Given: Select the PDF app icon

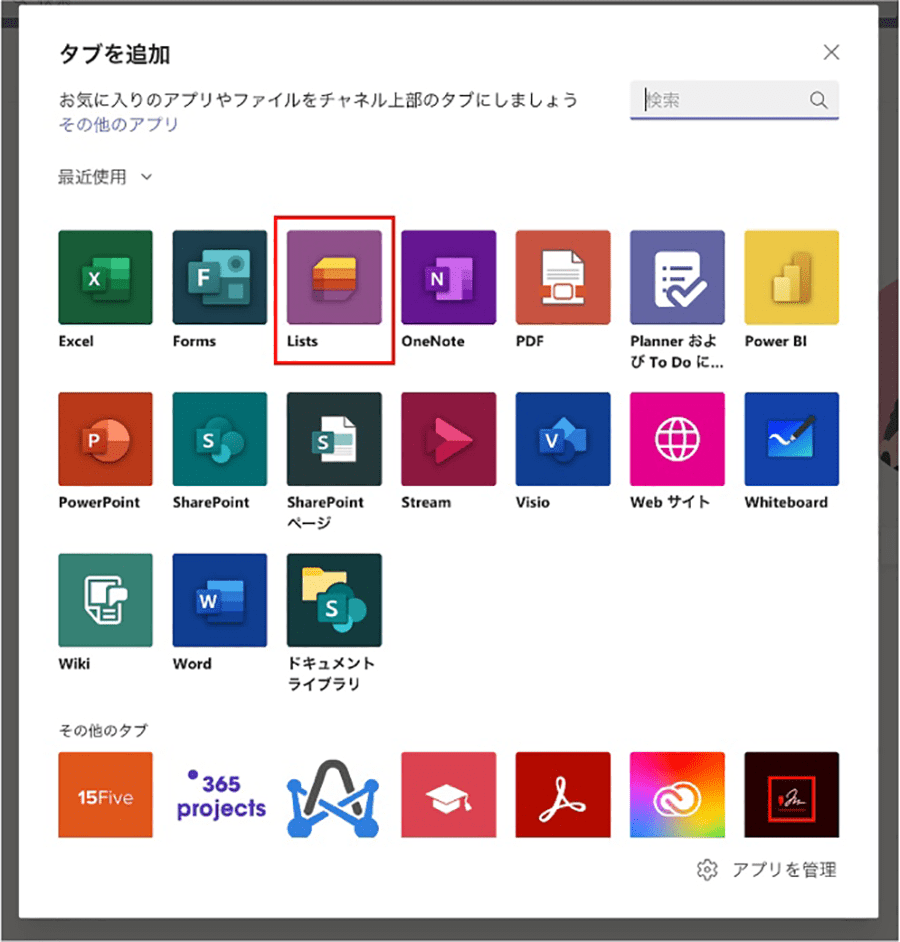Looking at the screenshot, I should point(563,278).
